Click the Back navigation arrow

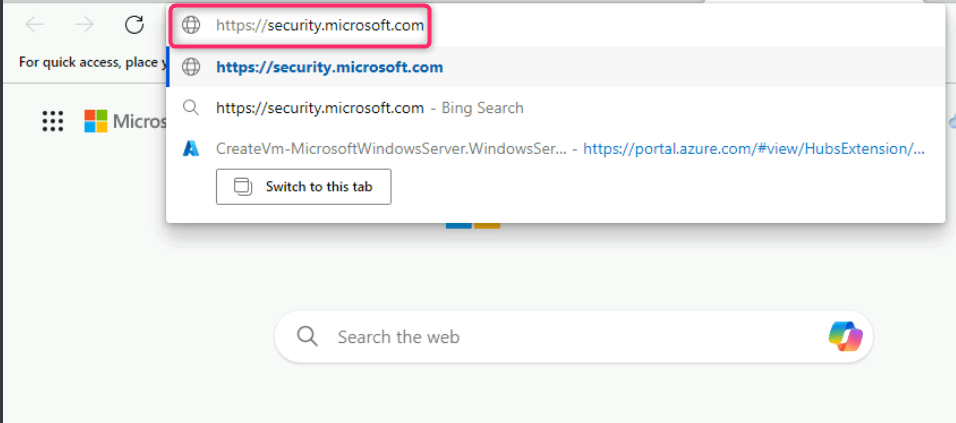coord(35,25)
